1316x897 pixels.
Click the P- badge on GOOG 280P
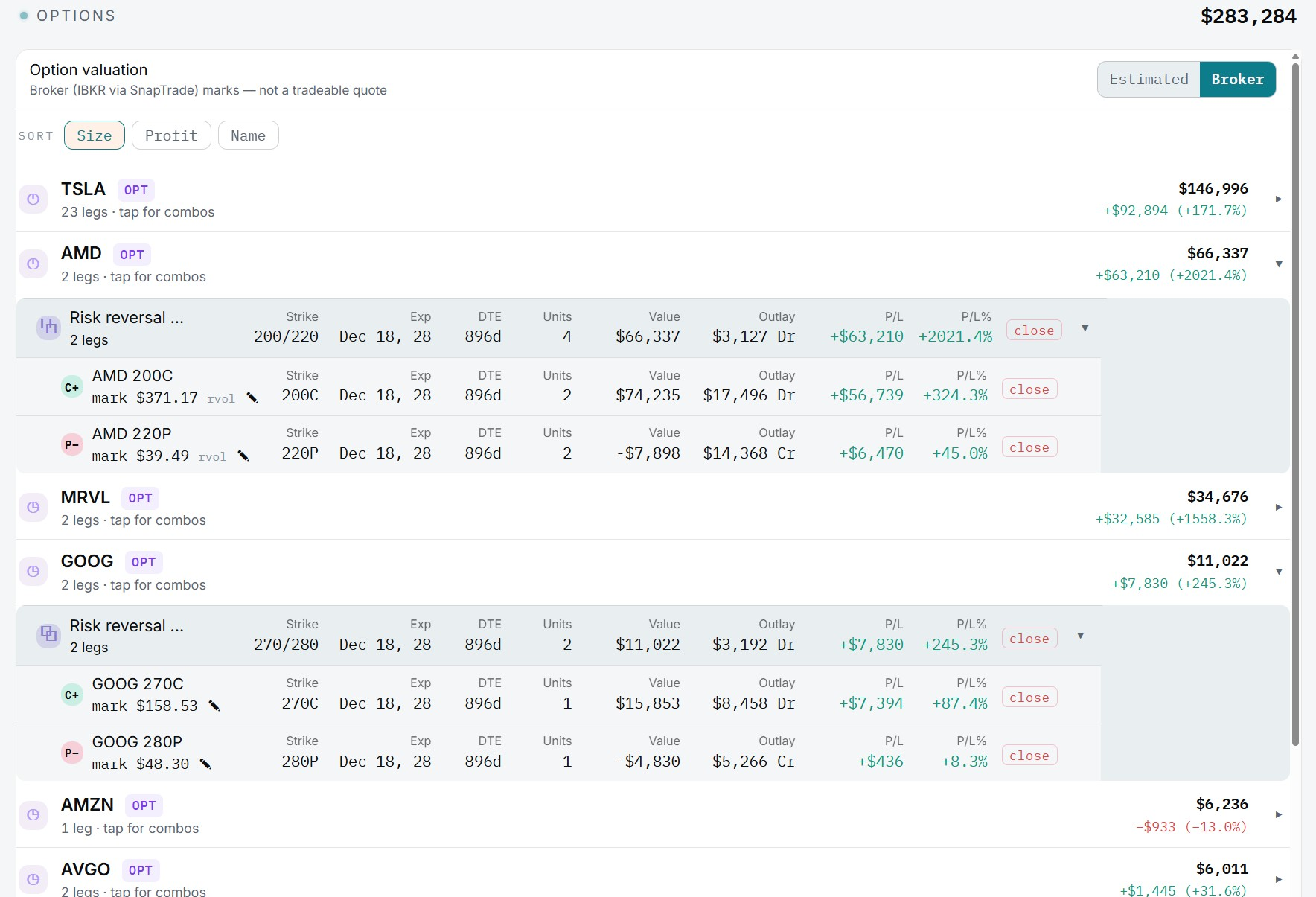pos(72,753)
